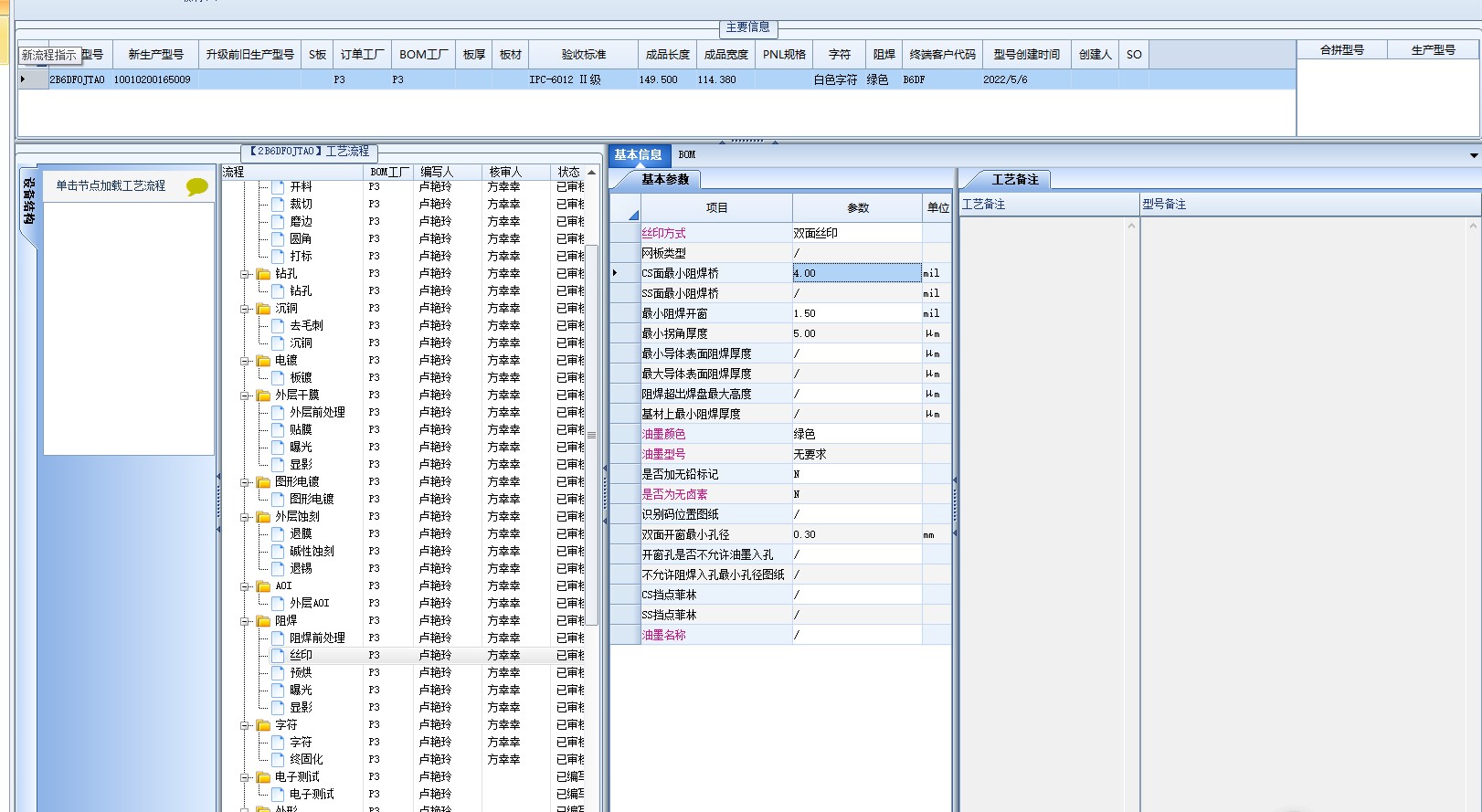Click the tree scrollbar up arrow
Screen dimensions: 1482x812
point(591,172)
